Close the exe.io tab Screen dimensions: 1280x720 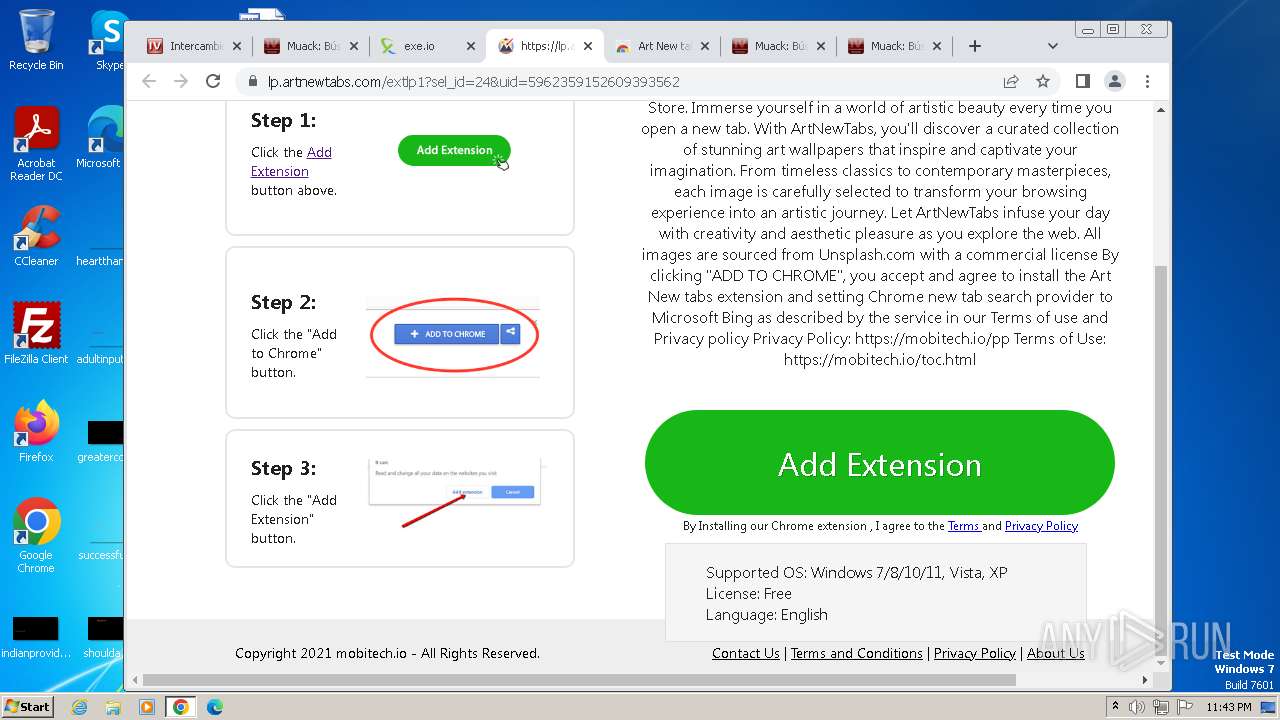(x=470, y=46)
